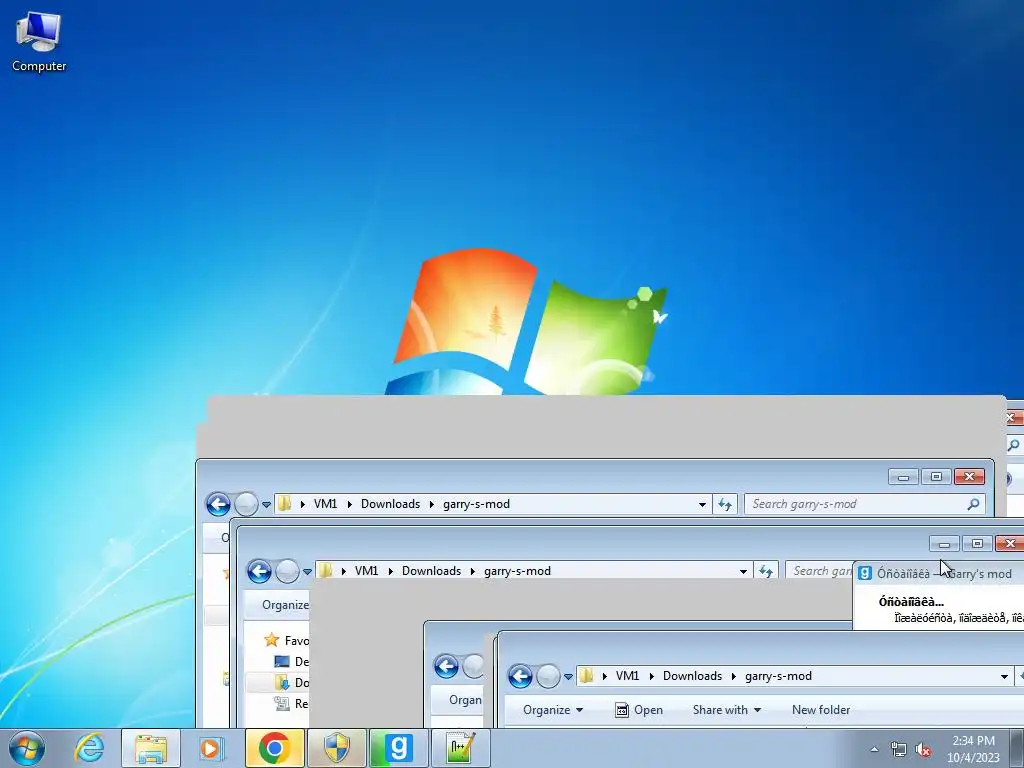Viewport: 1024px width, 768px height.
Task: Switch to Garry's Mod installer taskbar icon
Action: [398, 748]
